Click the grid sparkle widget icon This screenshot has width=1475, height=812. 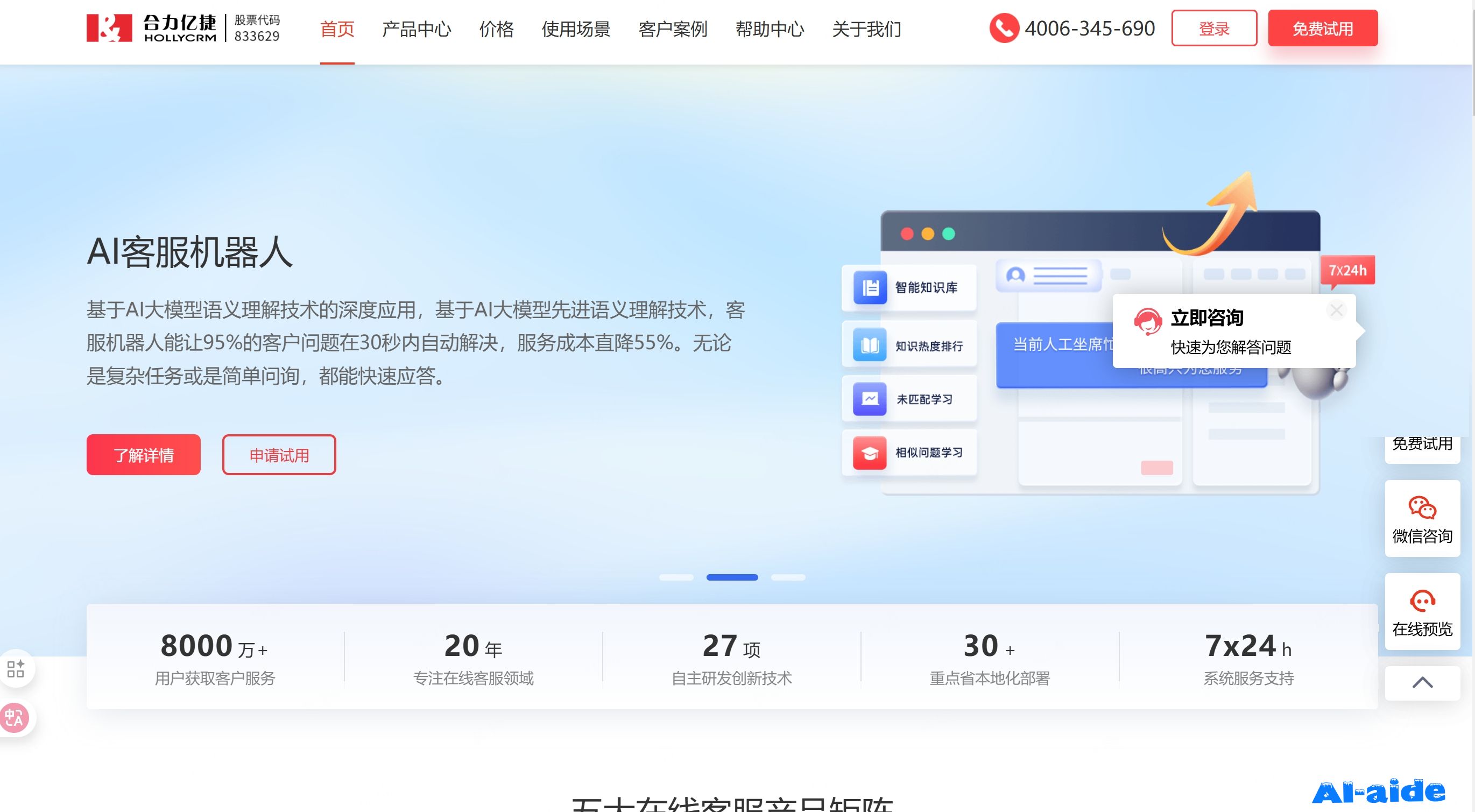point(16,668)
